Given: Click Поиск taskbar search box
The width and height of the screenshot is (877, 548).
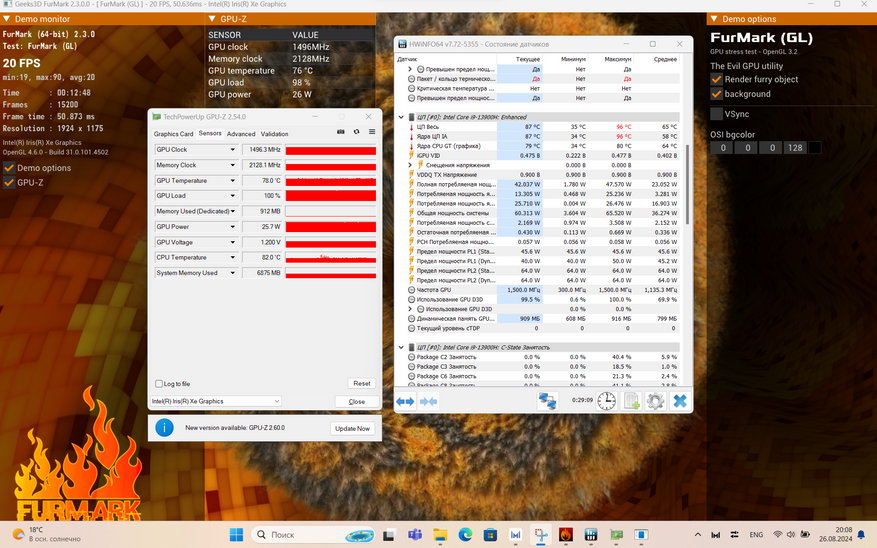Looking at the screenshot, I should tap(314, 535).
